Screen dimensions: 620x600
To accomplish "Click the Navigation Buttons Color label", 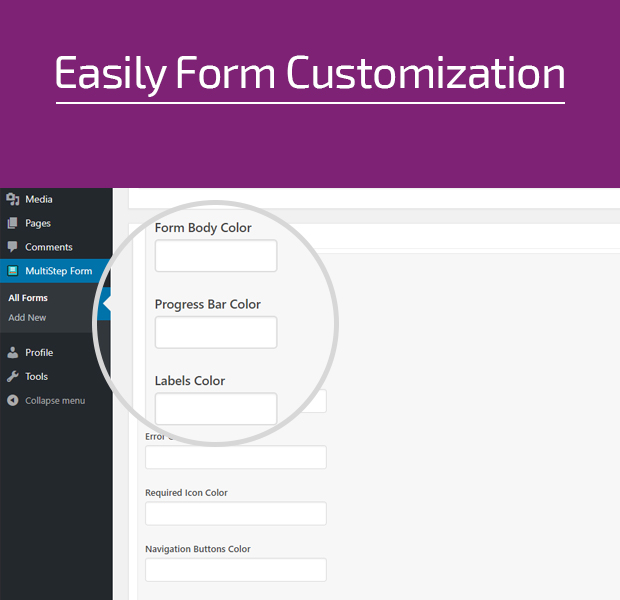I will 198,549.
